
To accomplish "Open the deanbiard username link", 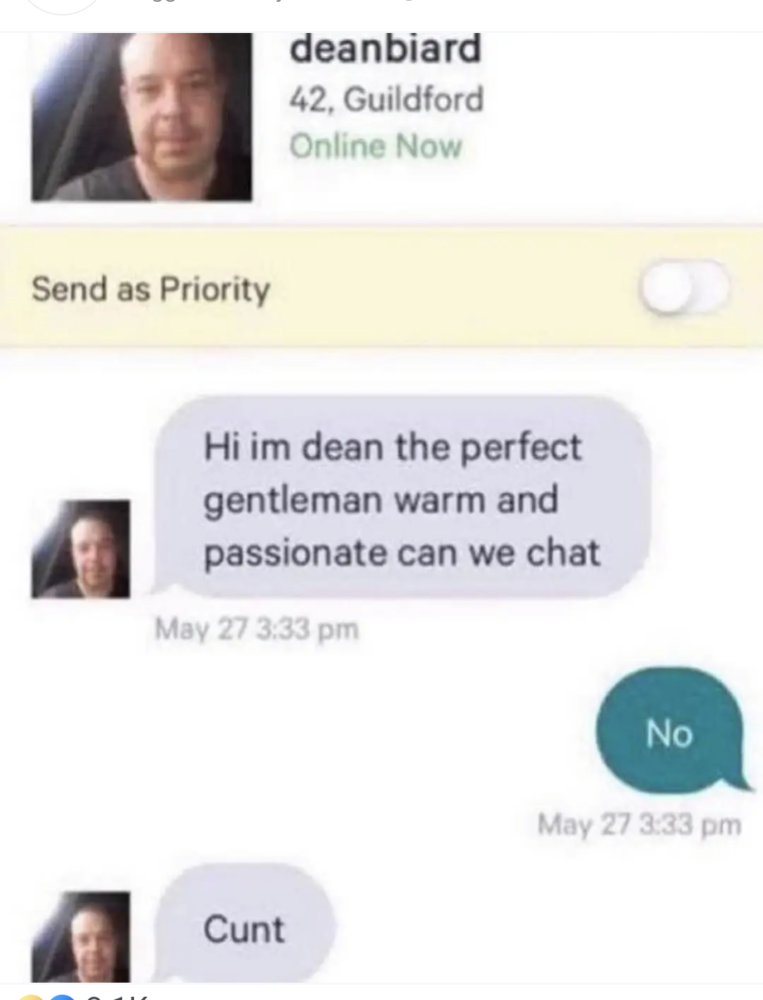I will 385,49.
